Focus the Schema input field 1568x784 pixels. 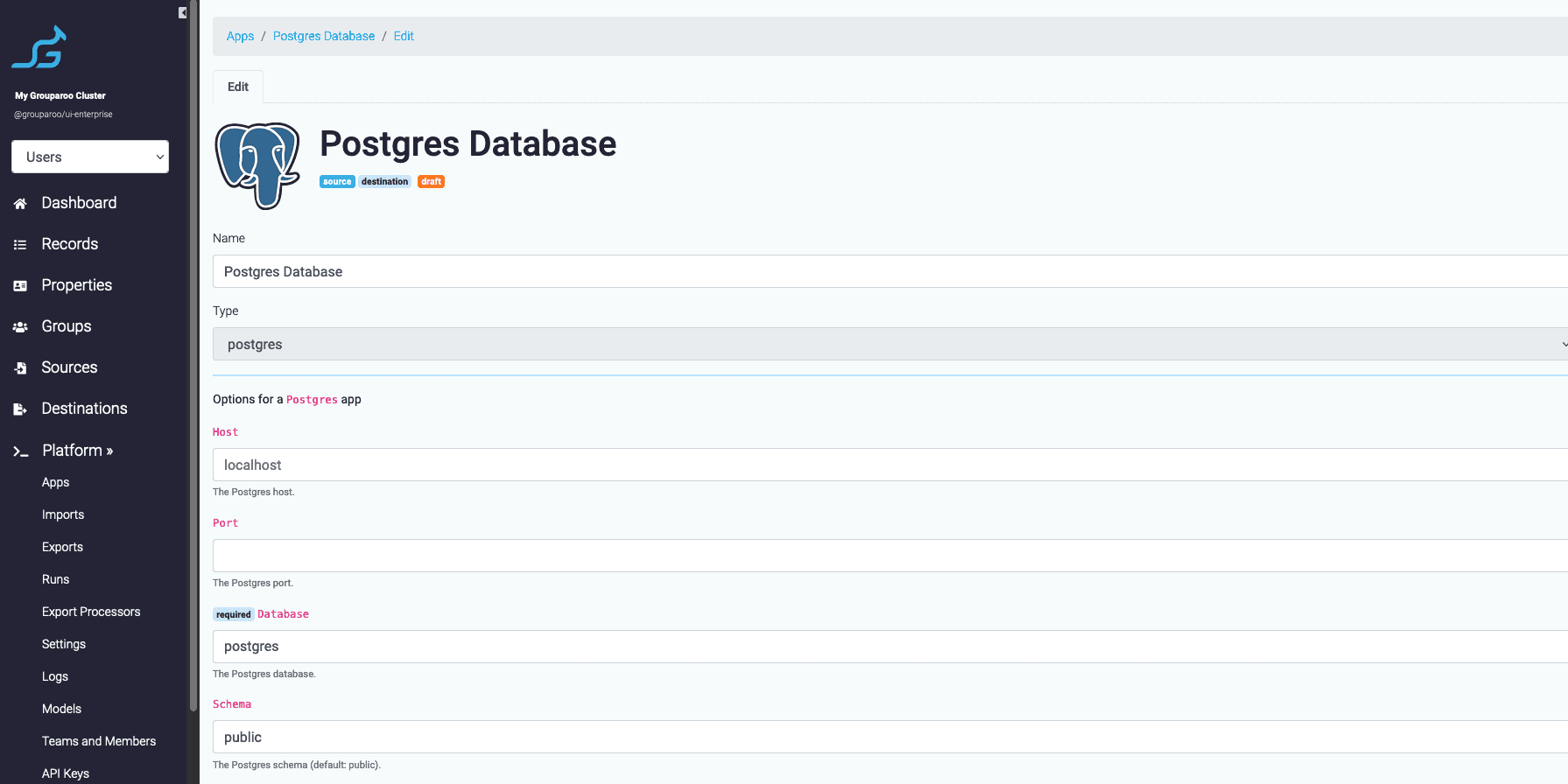[x=890, y=737]
